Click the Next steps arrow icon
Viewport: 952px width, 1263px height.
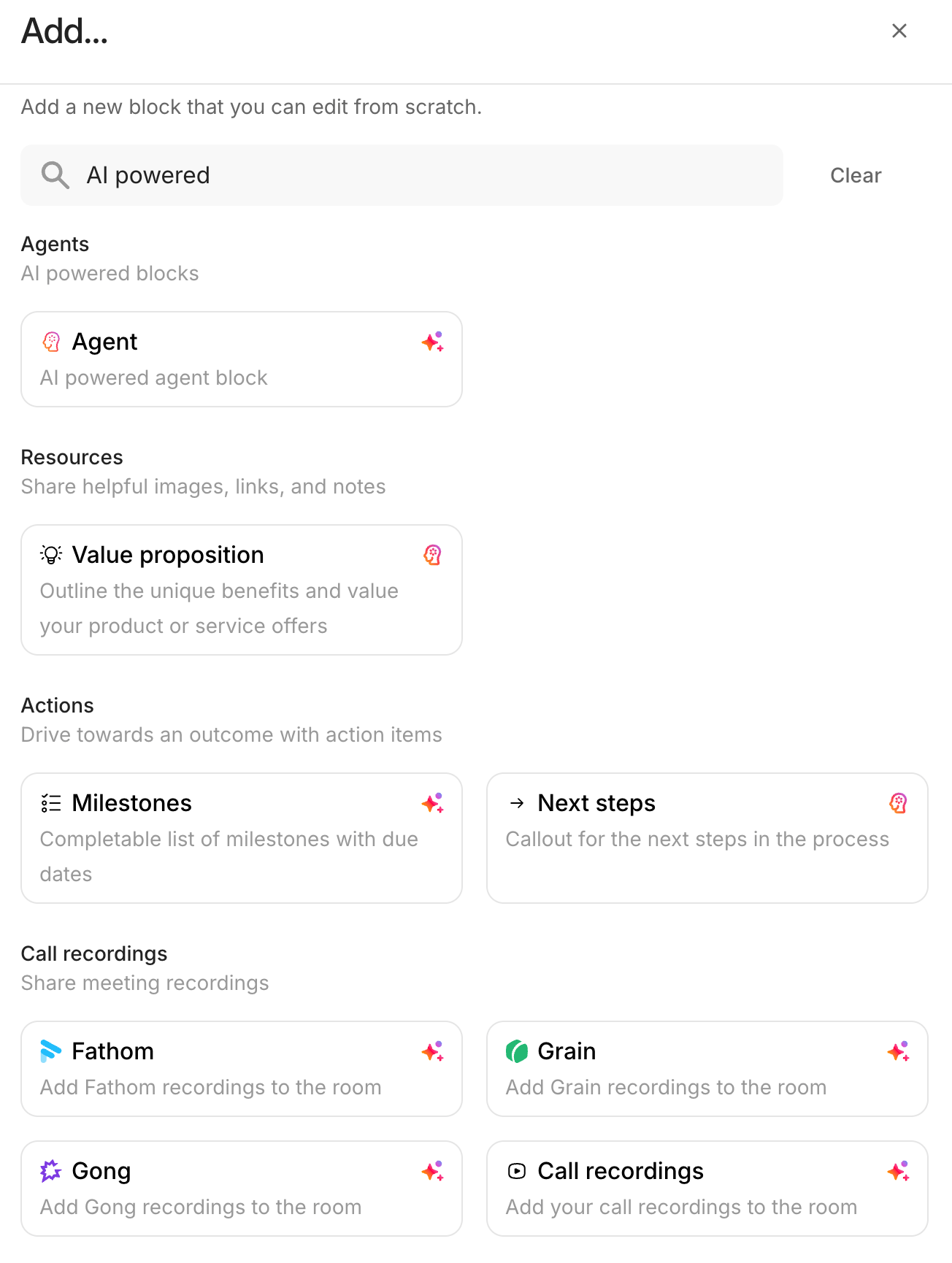click(517, 803)
